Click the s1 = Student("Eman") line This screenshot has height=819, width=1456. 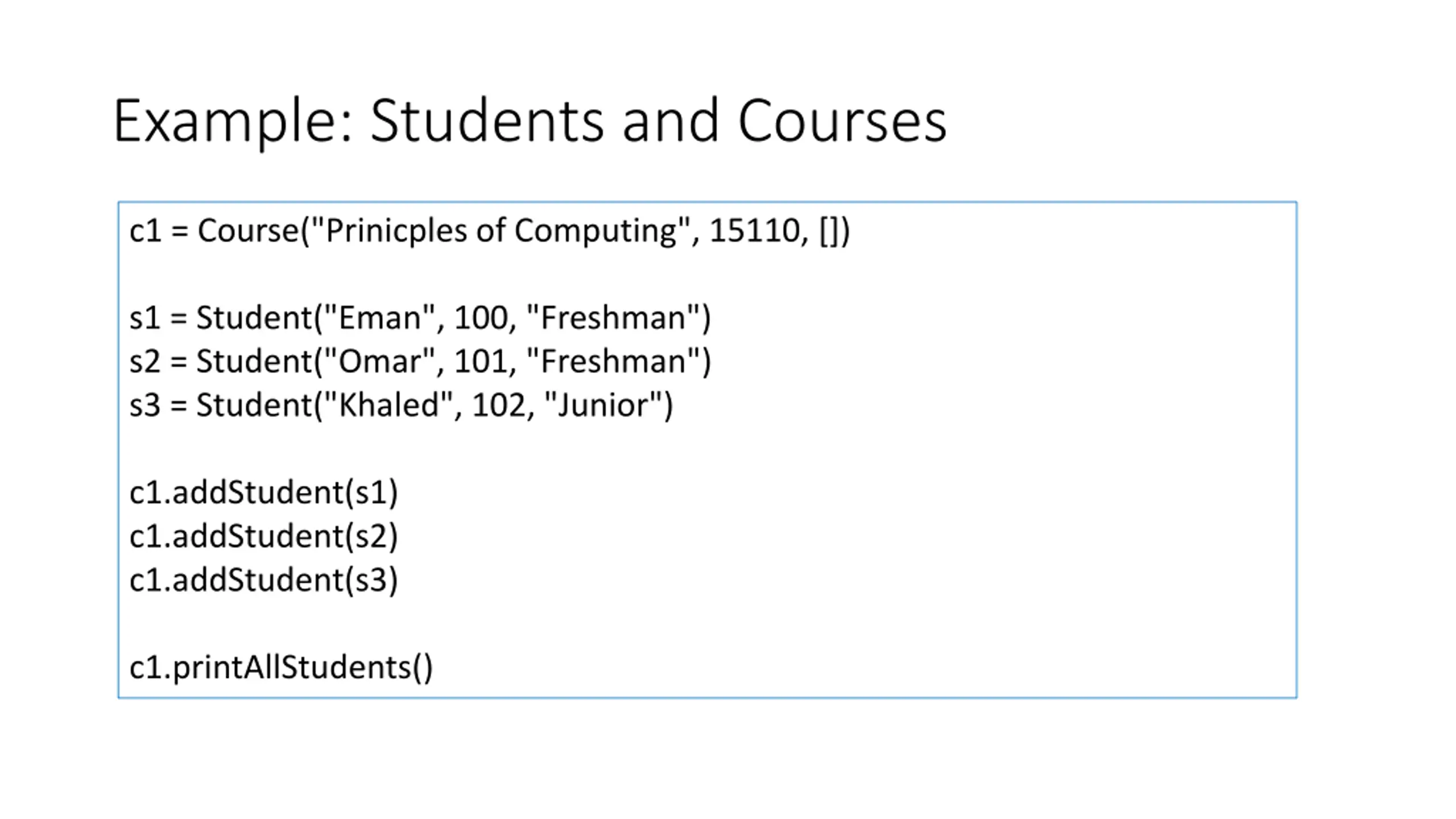click(420, 318)
